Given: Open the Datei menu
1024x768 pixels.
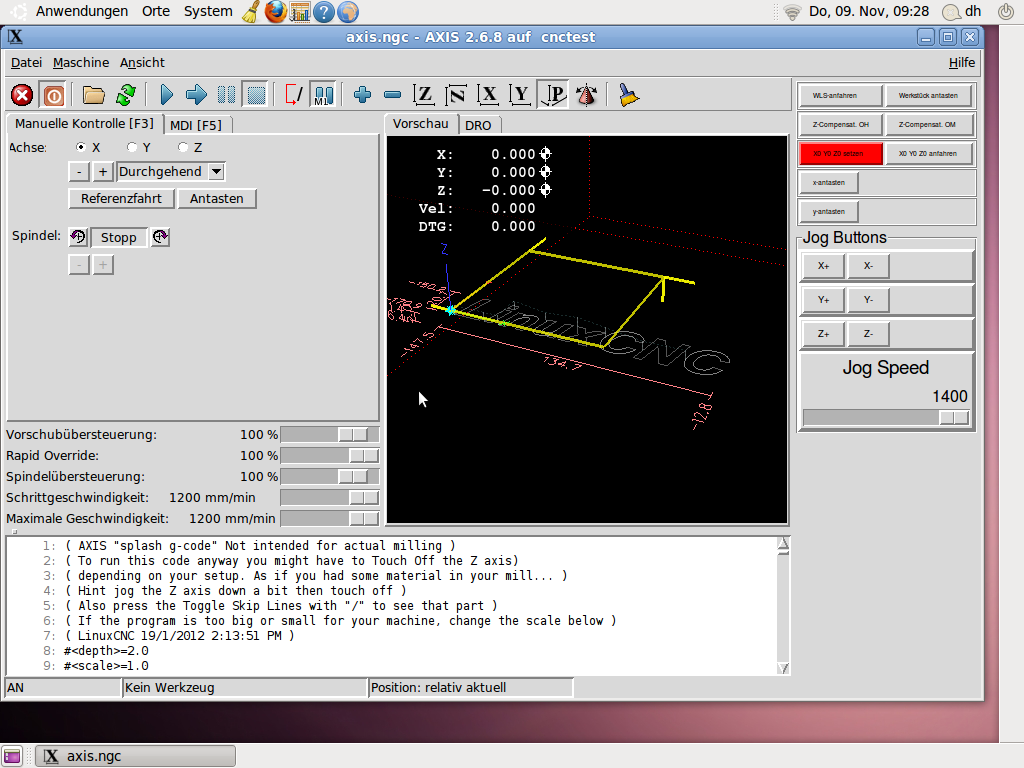Looking at the screenshot, I should point(26,63).
